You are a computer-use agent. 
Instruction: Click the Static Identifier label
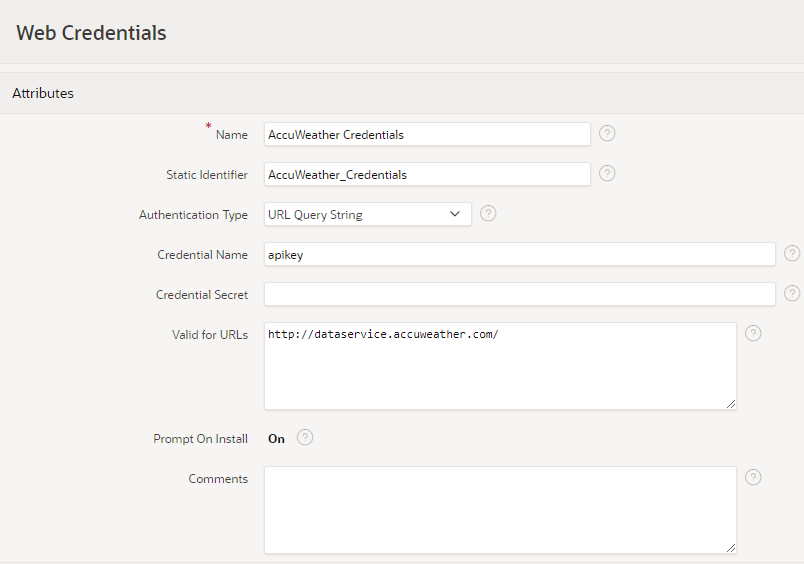[x=207, y=175]
